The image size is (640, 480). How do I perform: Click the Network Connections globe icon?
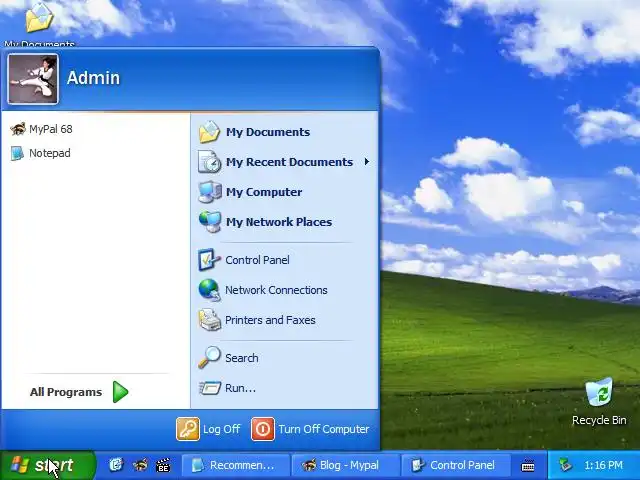[209, 290]
